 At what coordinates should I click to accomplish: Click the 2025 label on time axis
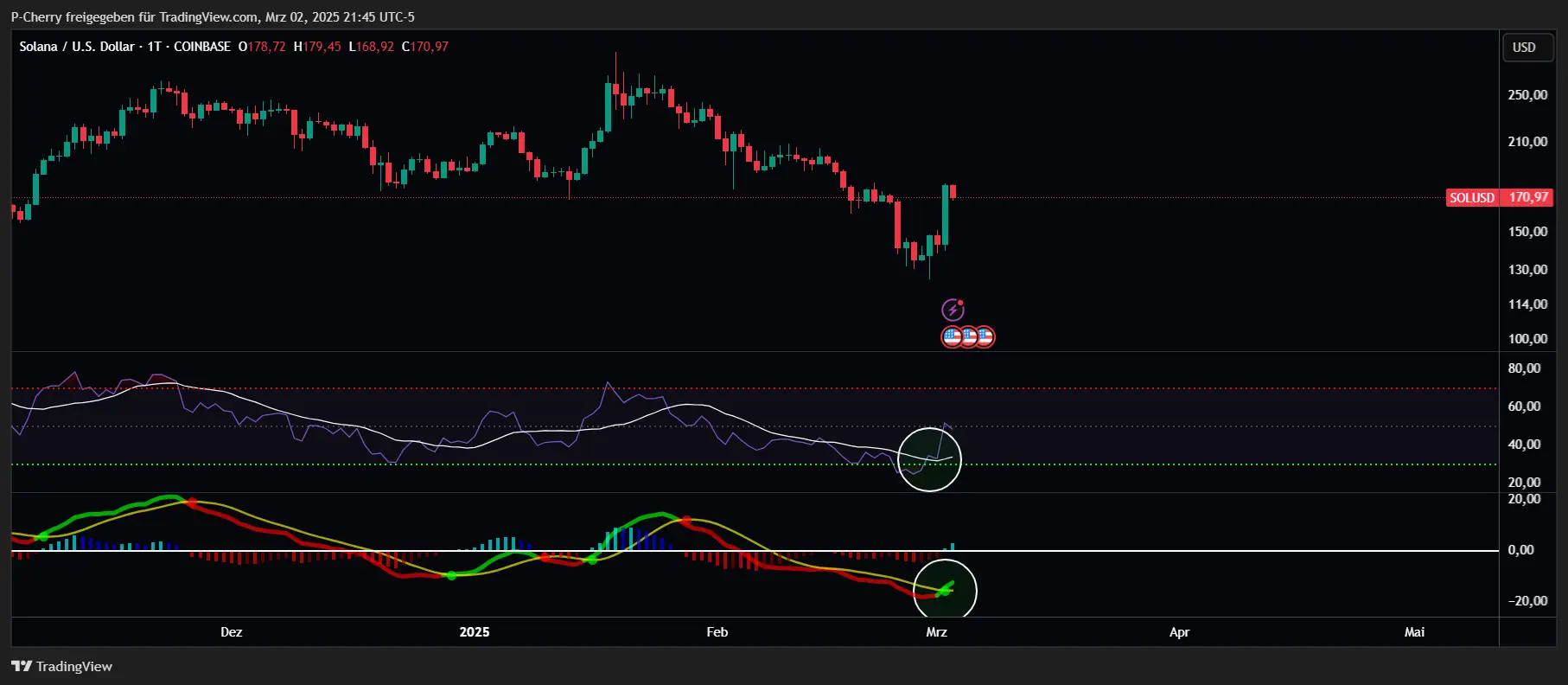point(475,632)
